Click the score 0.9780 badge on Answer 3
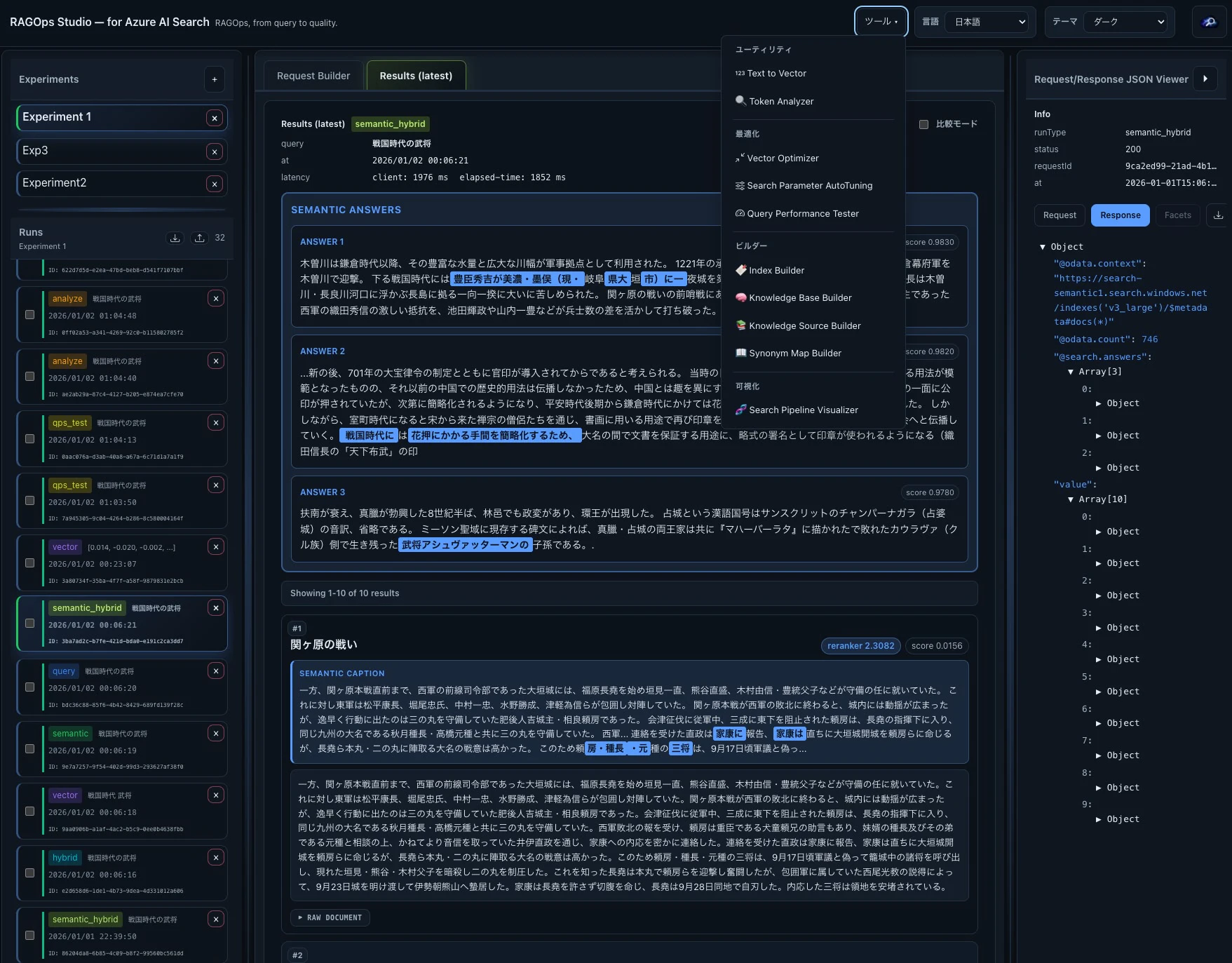Screen dimensions: 1232x963 pyautogui.click(x=930, y=492)
